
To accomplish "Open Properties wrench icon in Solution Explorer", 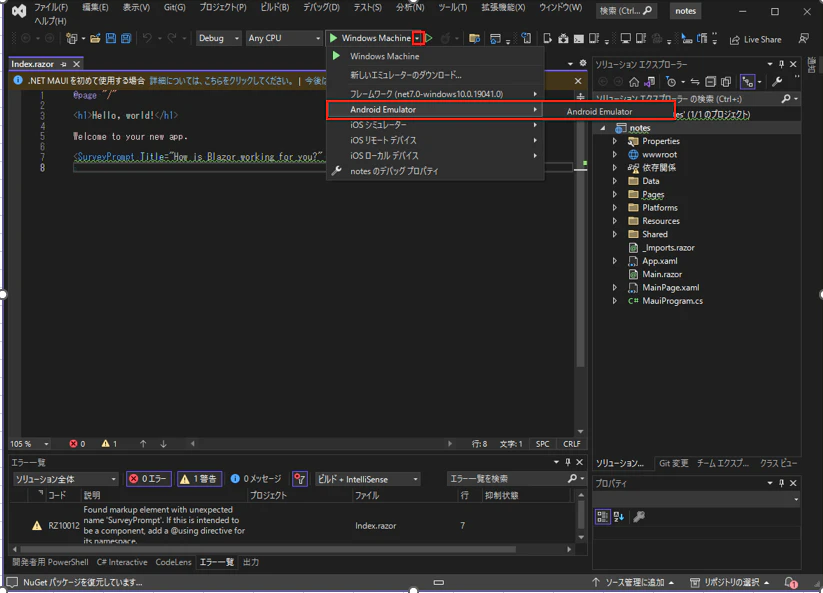I will tap(777, 82).
